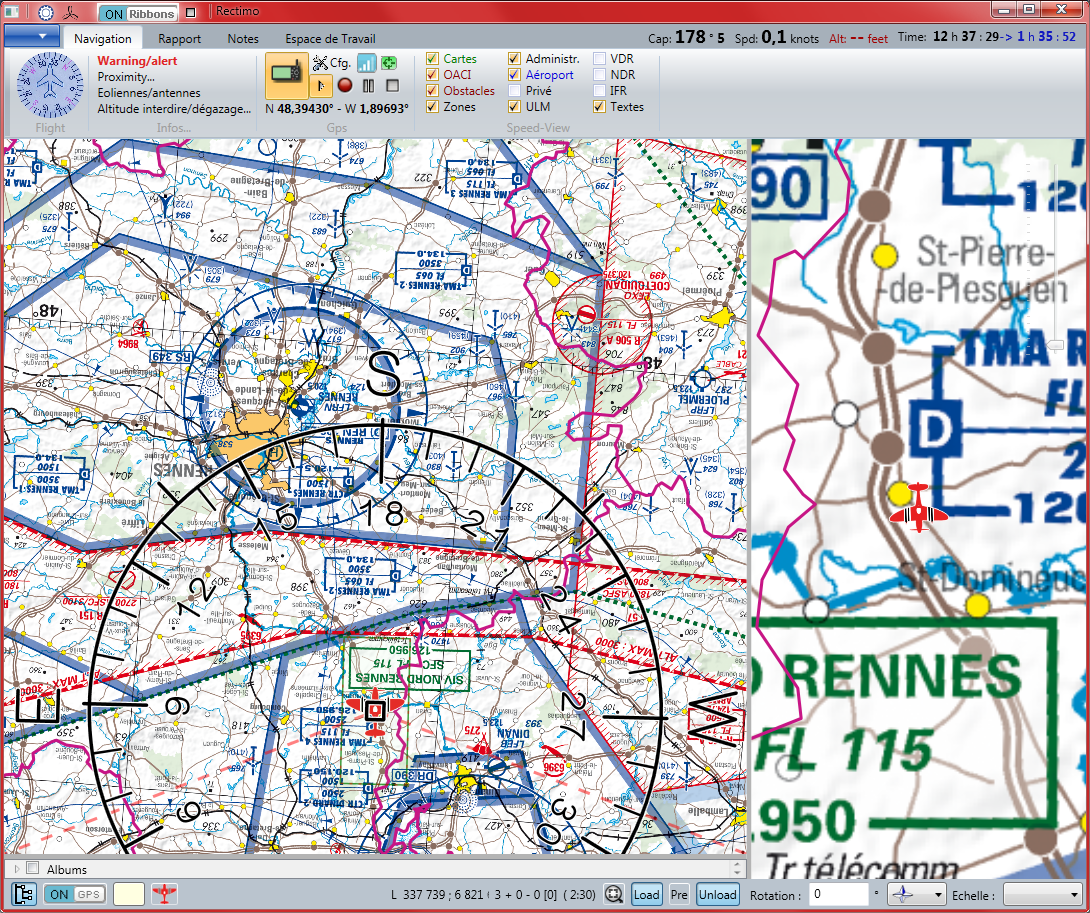Click the Alt -- feet readout

point(859,39)
